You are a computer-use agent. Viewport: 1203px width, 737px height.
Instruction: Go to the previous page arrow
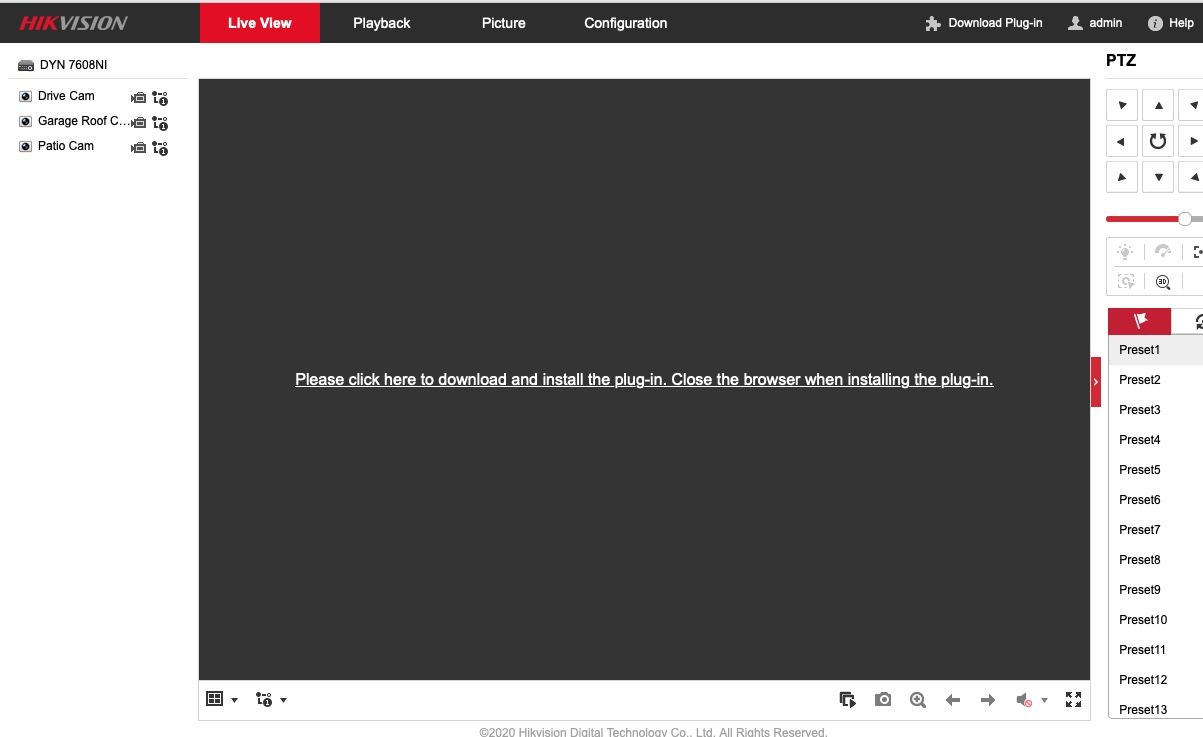(953, 700)
